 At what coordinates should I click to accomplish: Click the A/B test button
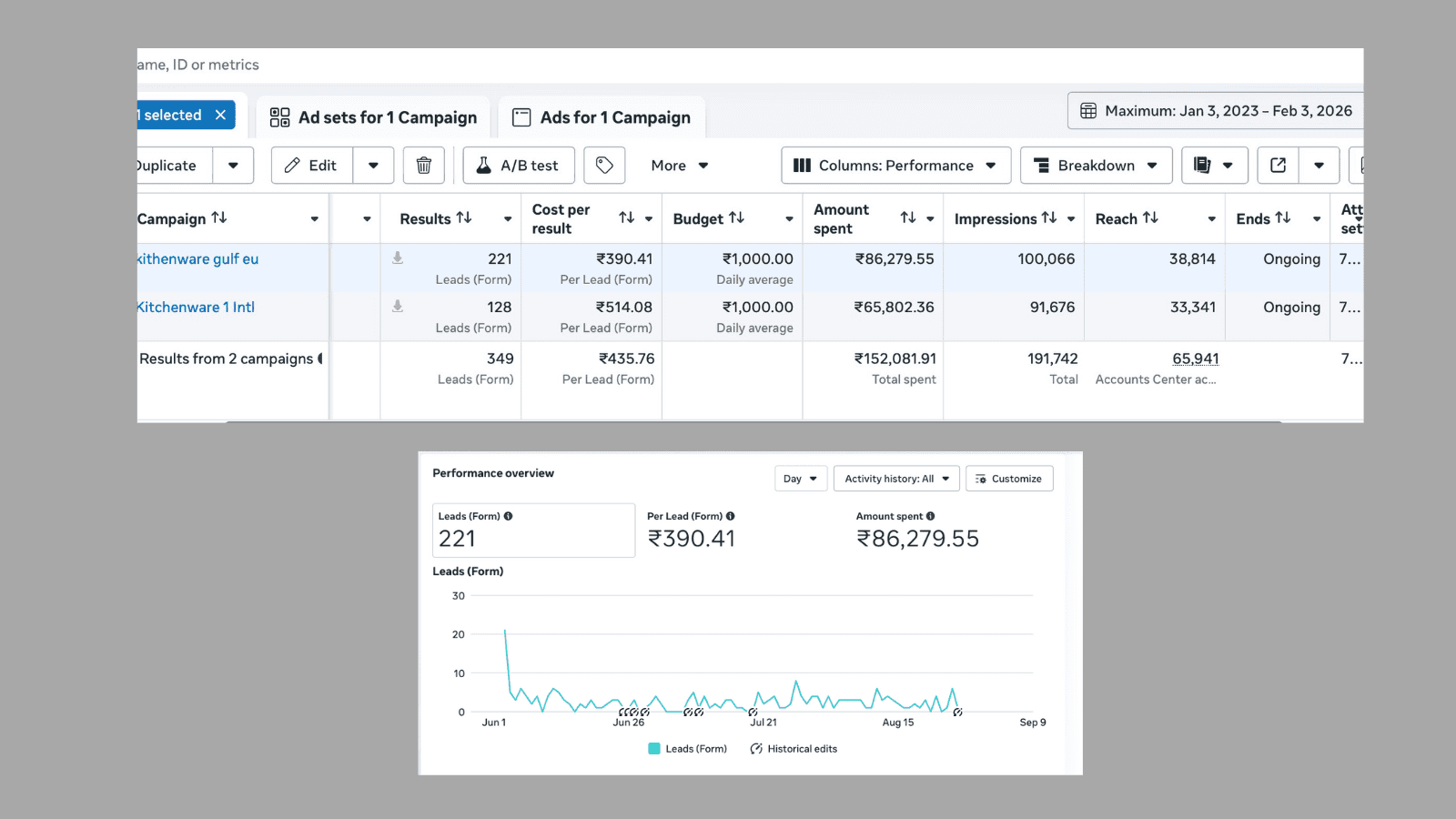(x=519, y=166)
